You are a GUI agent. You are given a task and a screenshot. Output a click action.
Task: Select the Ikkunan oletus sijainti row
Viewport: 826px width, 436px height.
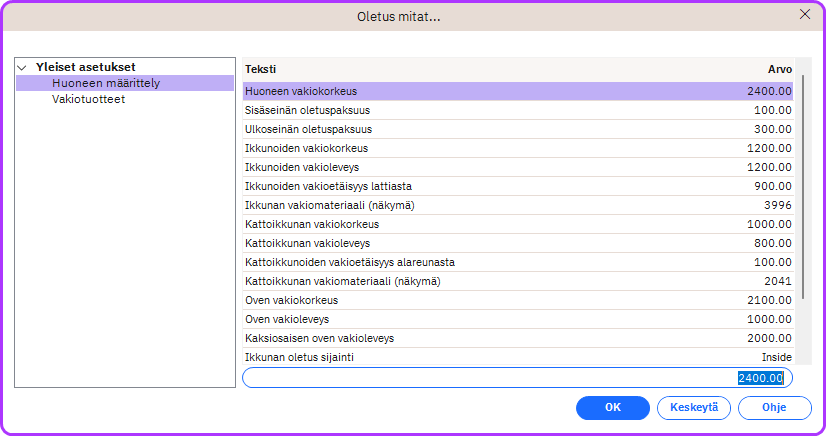(x=518, y=356)
